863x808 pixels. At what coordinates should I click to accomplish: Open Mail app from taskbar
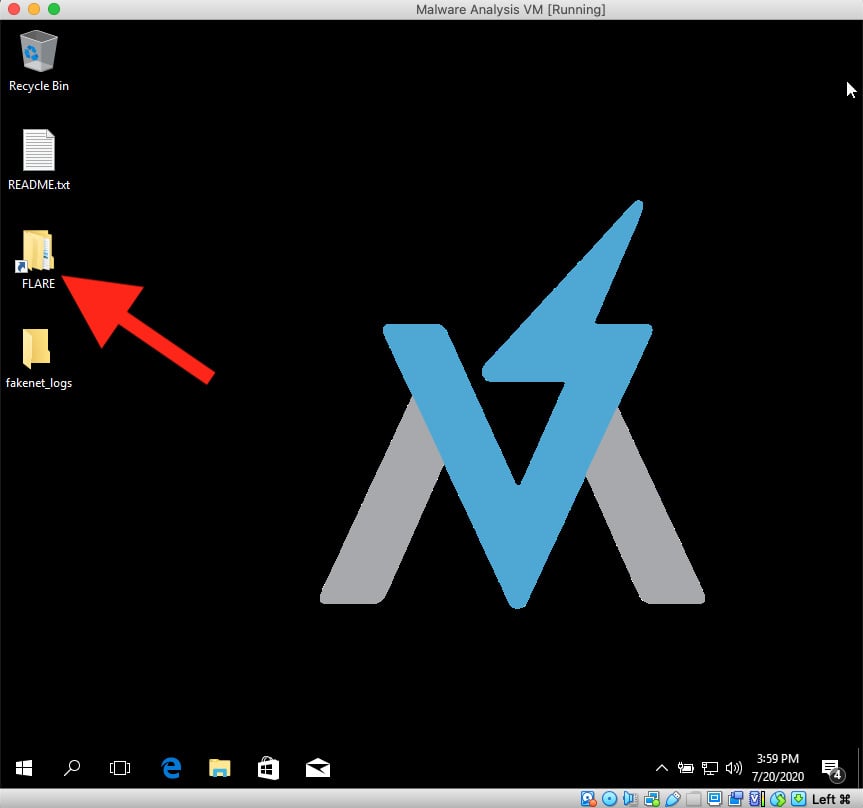(318, 768)
